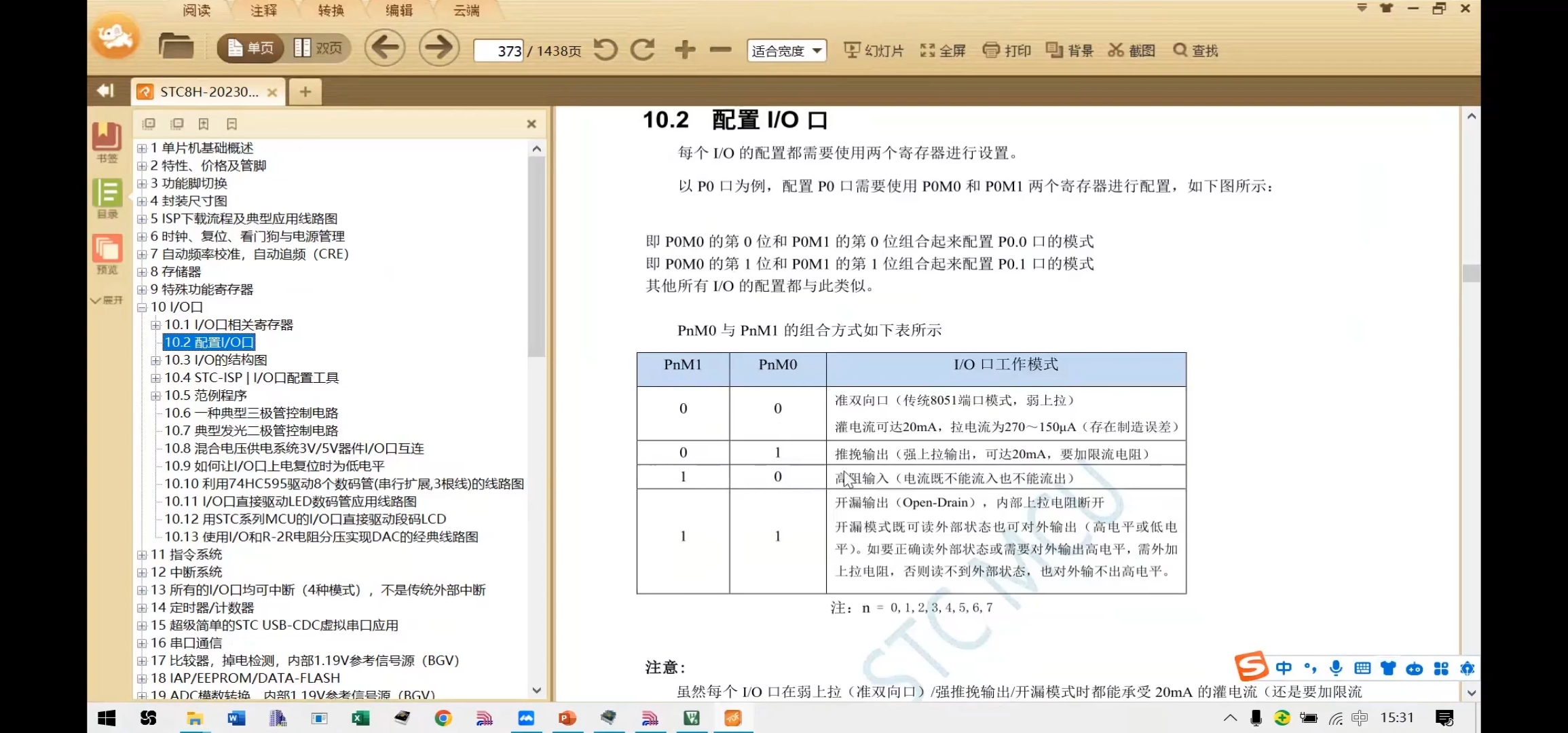Open the page preview (预览) panel
The height and width of the screenshot is (733, 1568).
click(107, 255)
